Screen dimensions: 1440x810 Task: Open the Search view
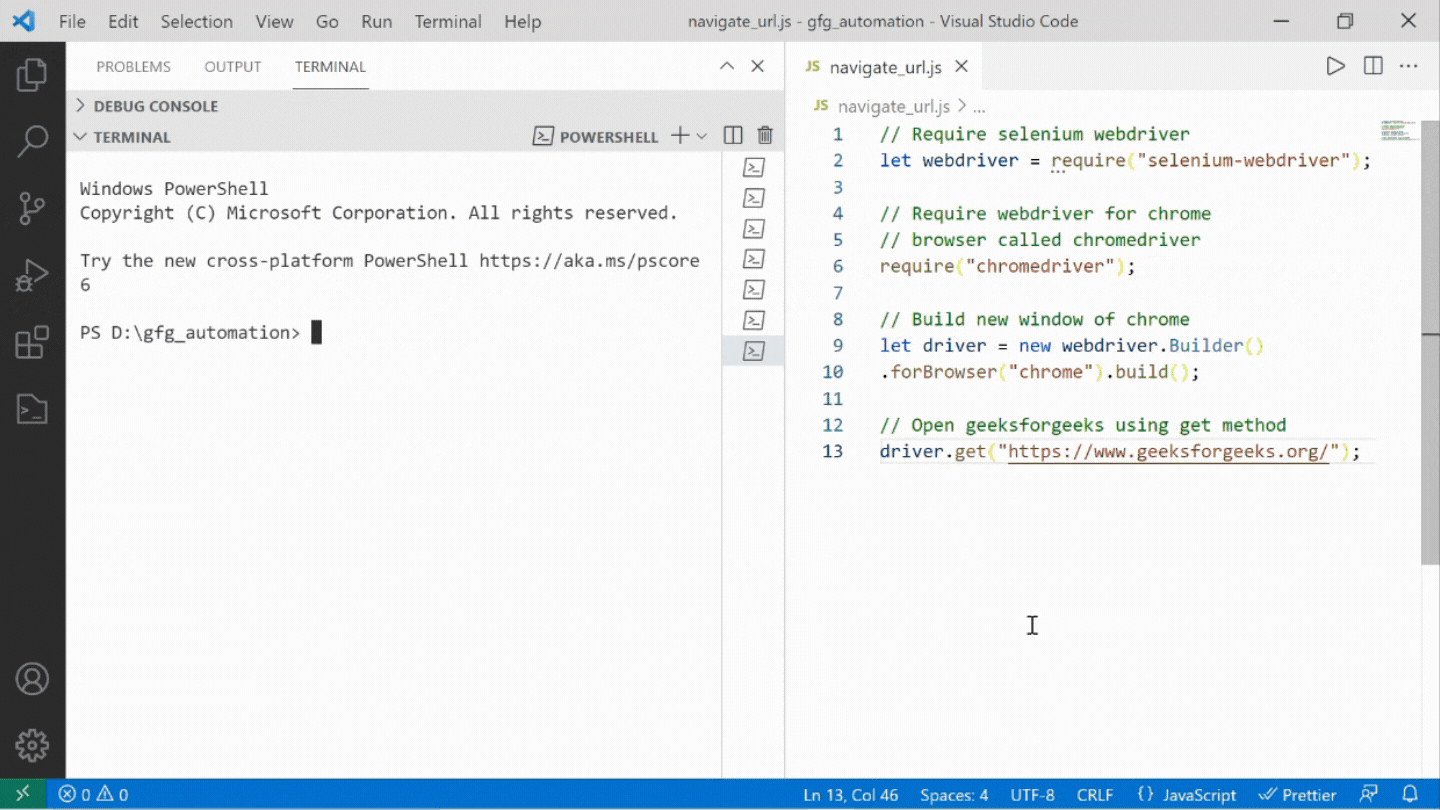pos(33,141)
